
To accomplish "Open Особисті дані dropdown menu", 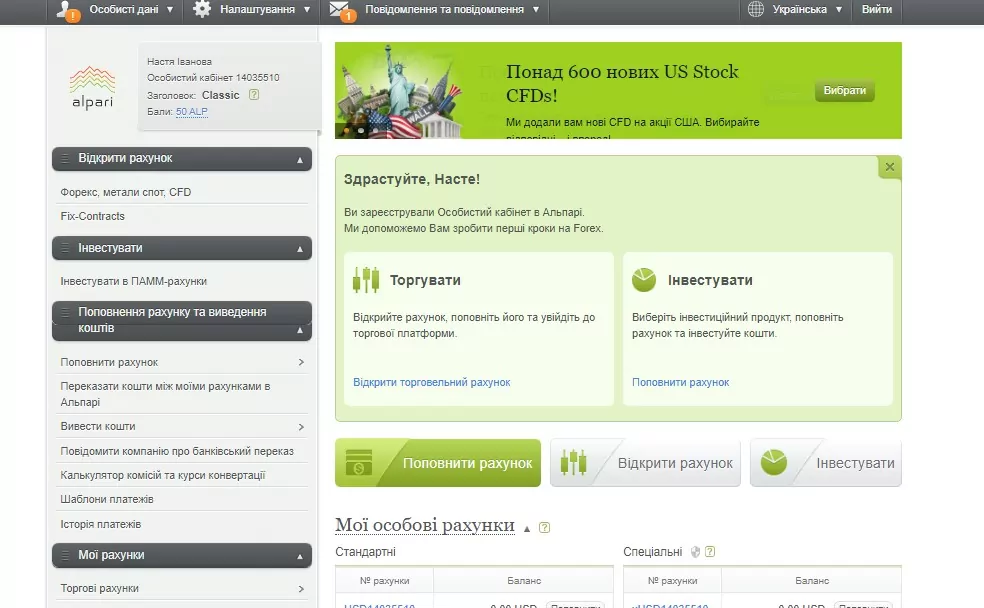I will 132,9.
